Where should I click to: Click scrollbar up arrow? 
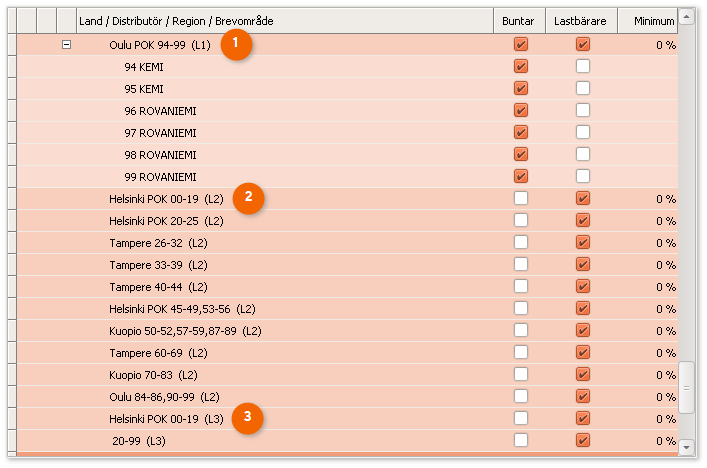(686, 17)
